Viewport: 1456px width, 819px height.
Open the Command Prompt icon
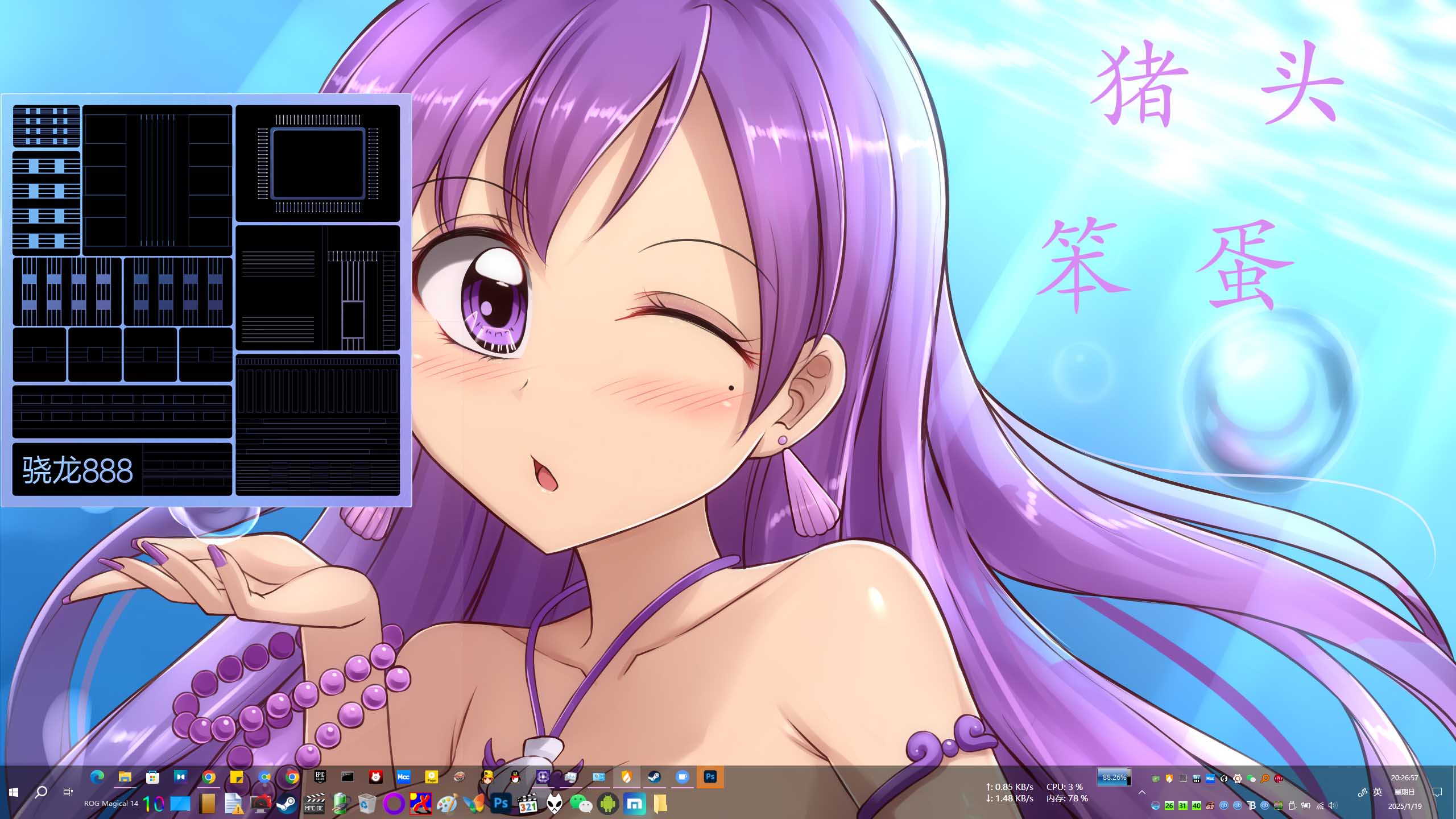click(x=348, y=777)
